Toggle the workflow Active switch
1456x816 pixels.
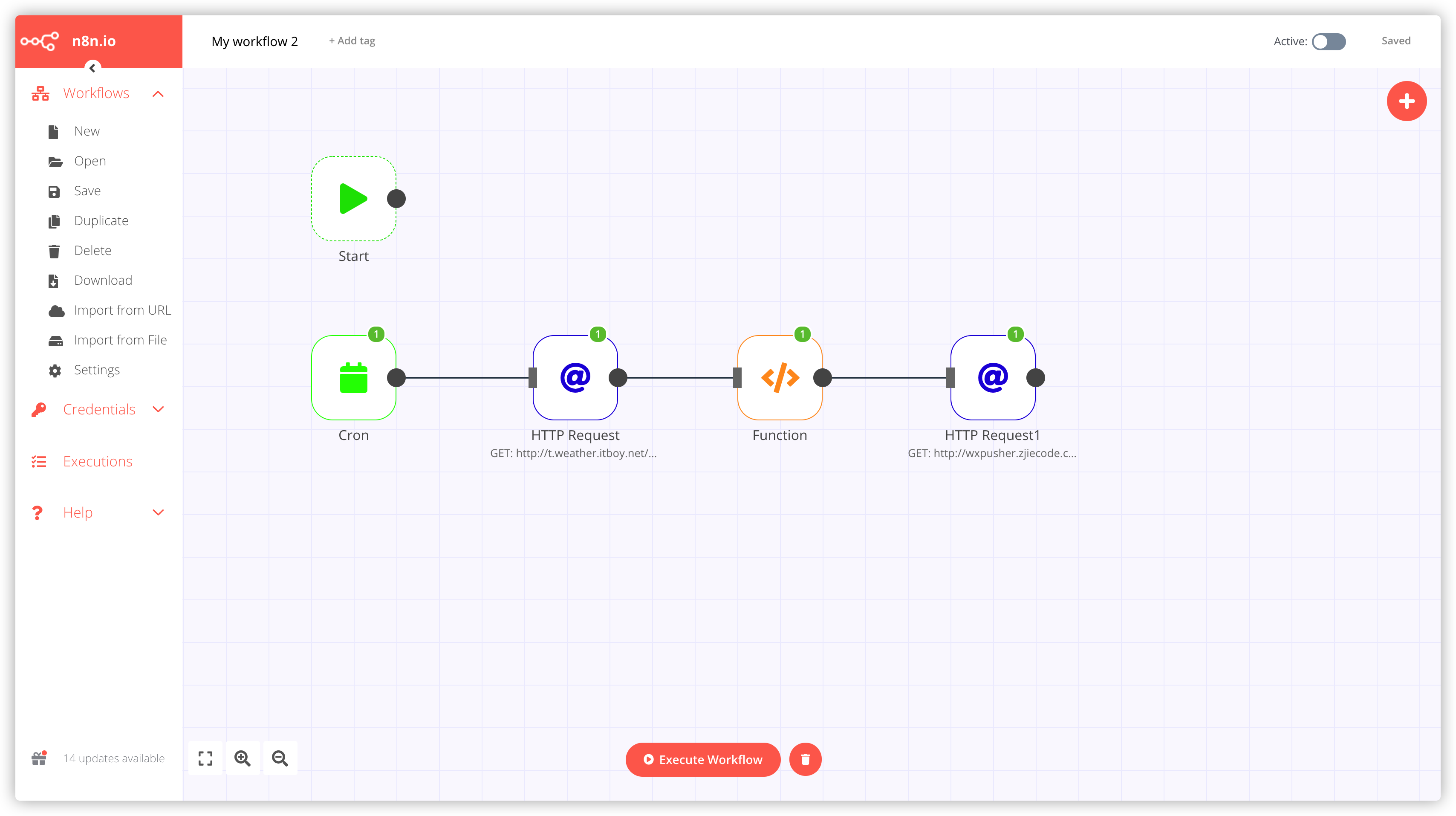coord(1328,41)
